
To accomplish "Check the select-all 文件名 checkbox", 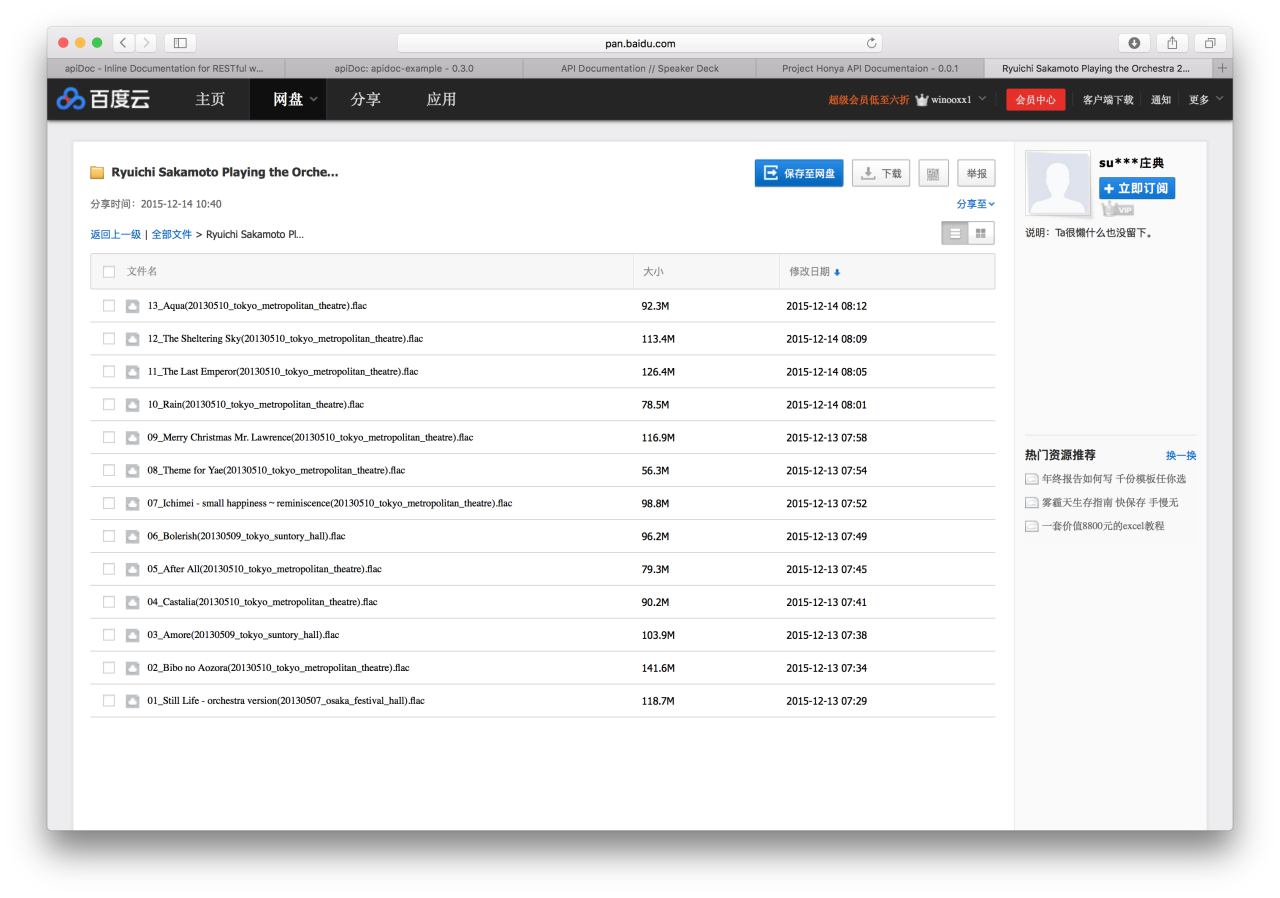I will (x=109, y=272).
